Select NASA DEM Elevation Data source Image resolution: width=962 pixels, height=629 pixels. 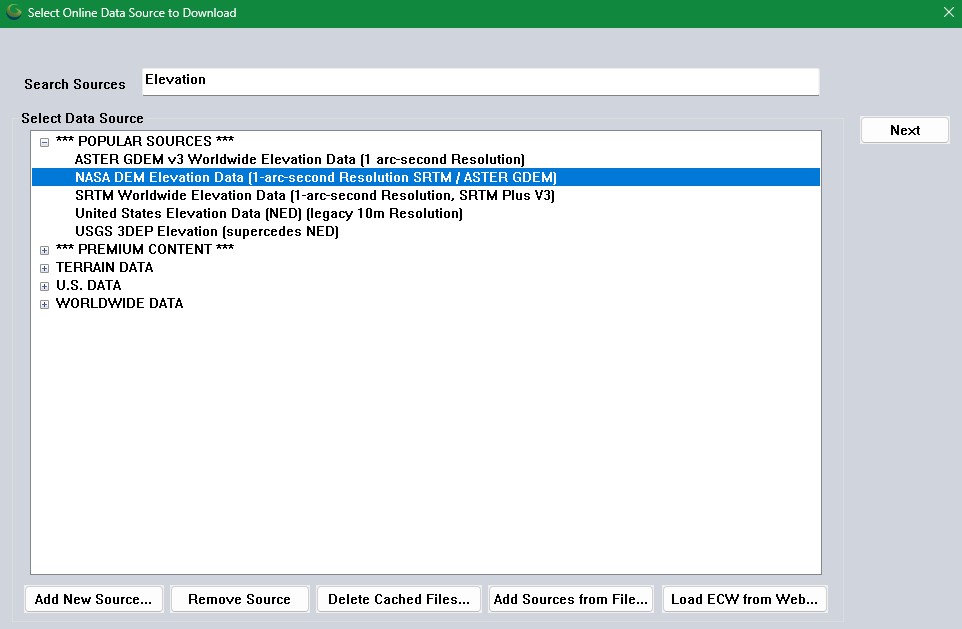pyautogui.click(x=426, y=177)
